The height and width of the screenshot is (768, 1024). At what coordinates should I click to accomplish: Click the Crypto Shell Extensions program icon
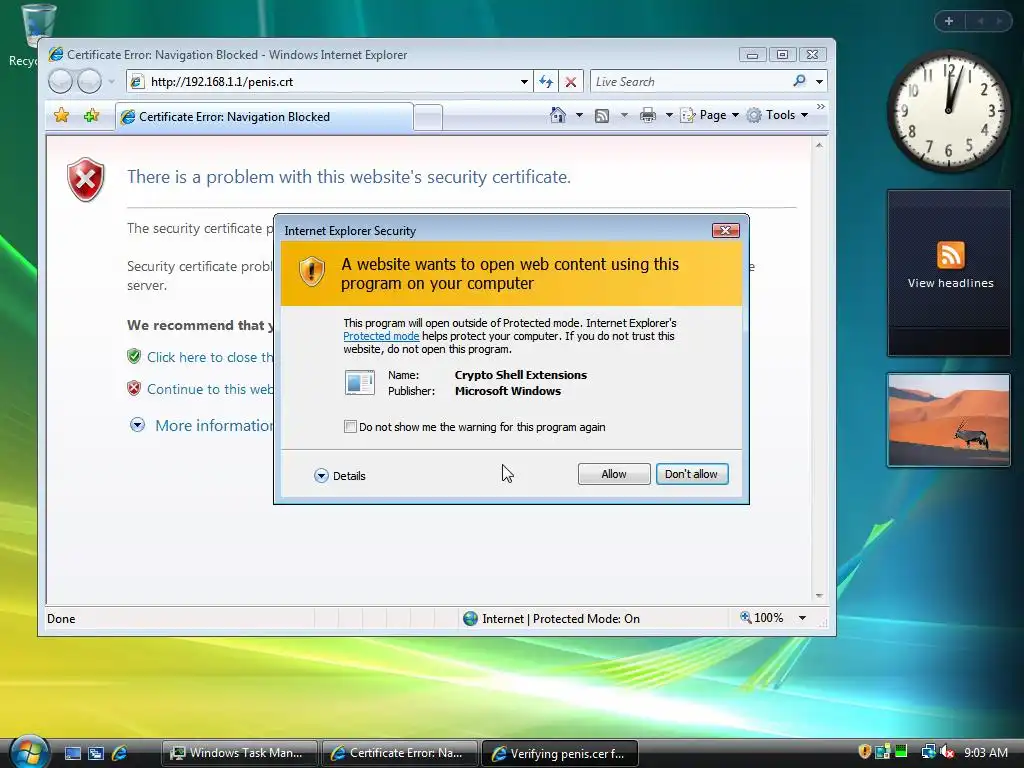point(359,383)
